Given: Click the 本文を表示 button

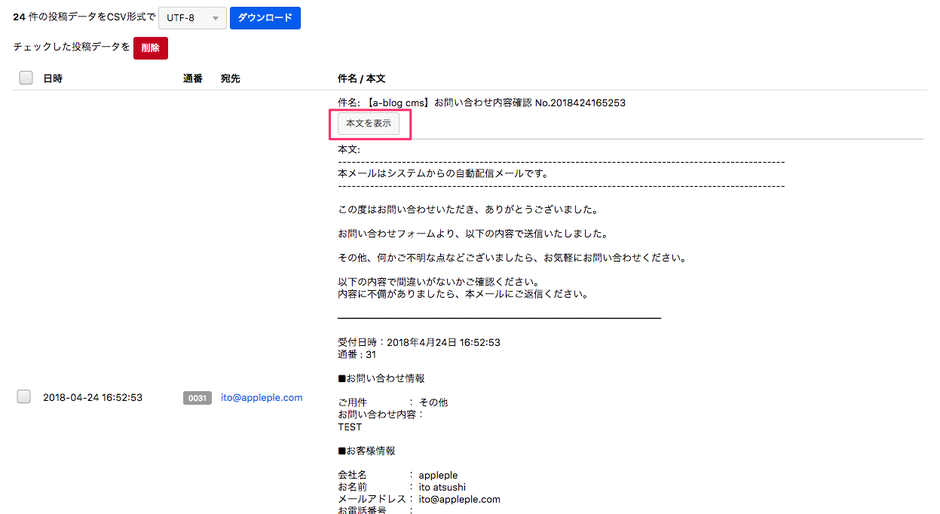Looking at the screenshot, I should tap(368, 124).
